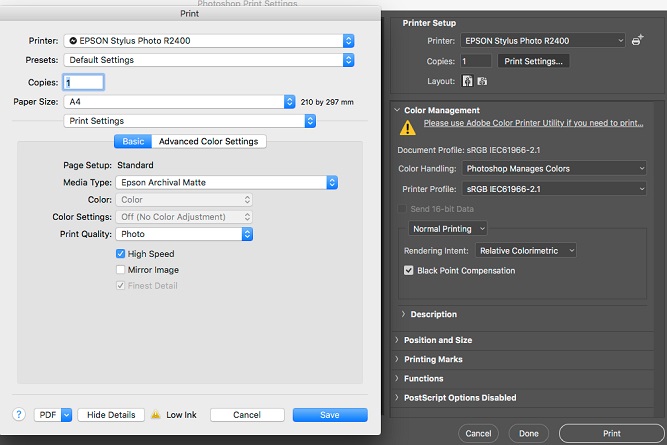Viewport: 667px width, 445px height.
Task: Click the add printer icon beside the printer dropdown
Action: [x=637, y=40]
